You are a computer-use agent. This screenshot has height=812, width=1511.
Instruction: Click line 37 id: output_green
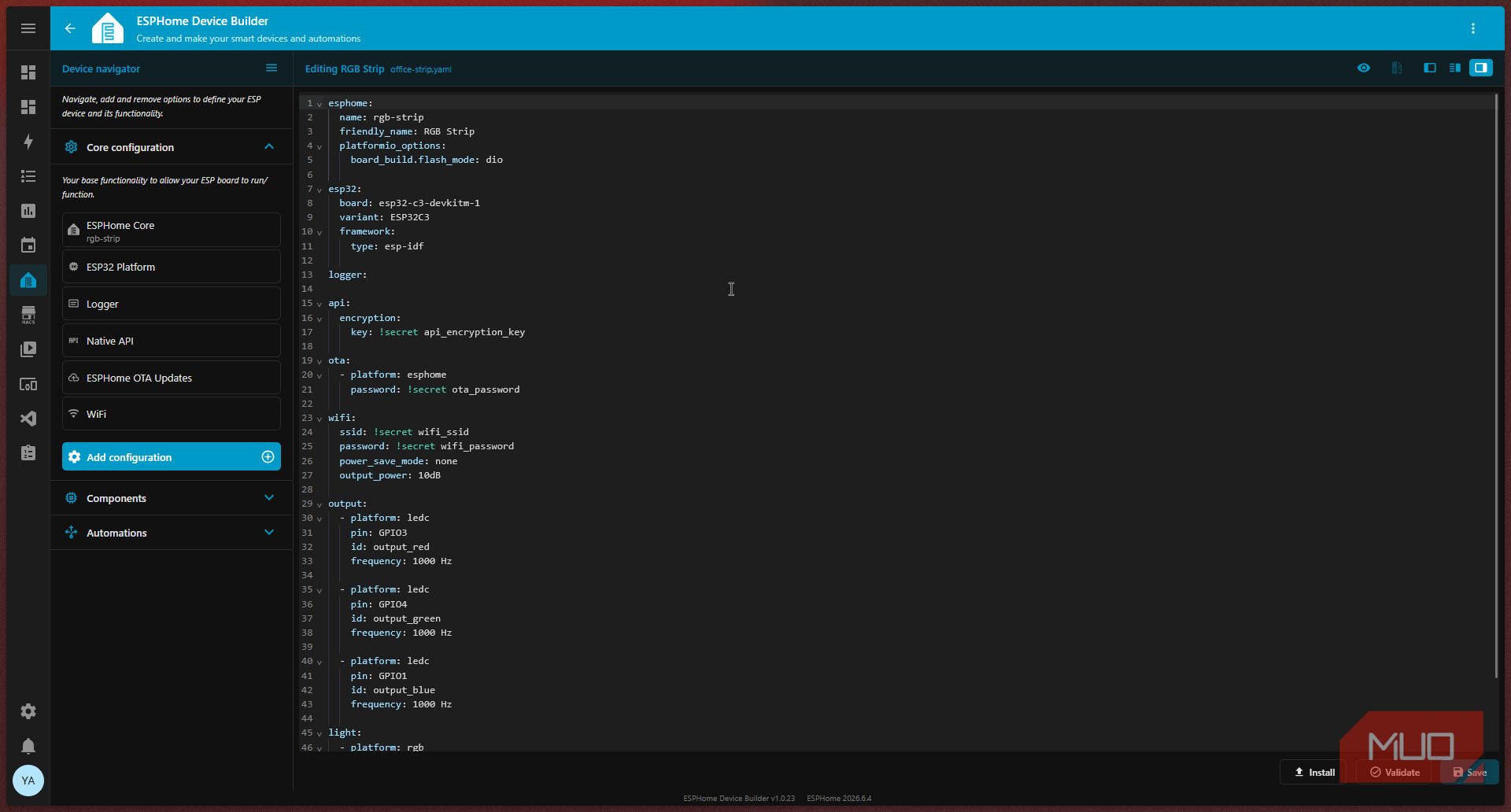(x=395, y=618)
